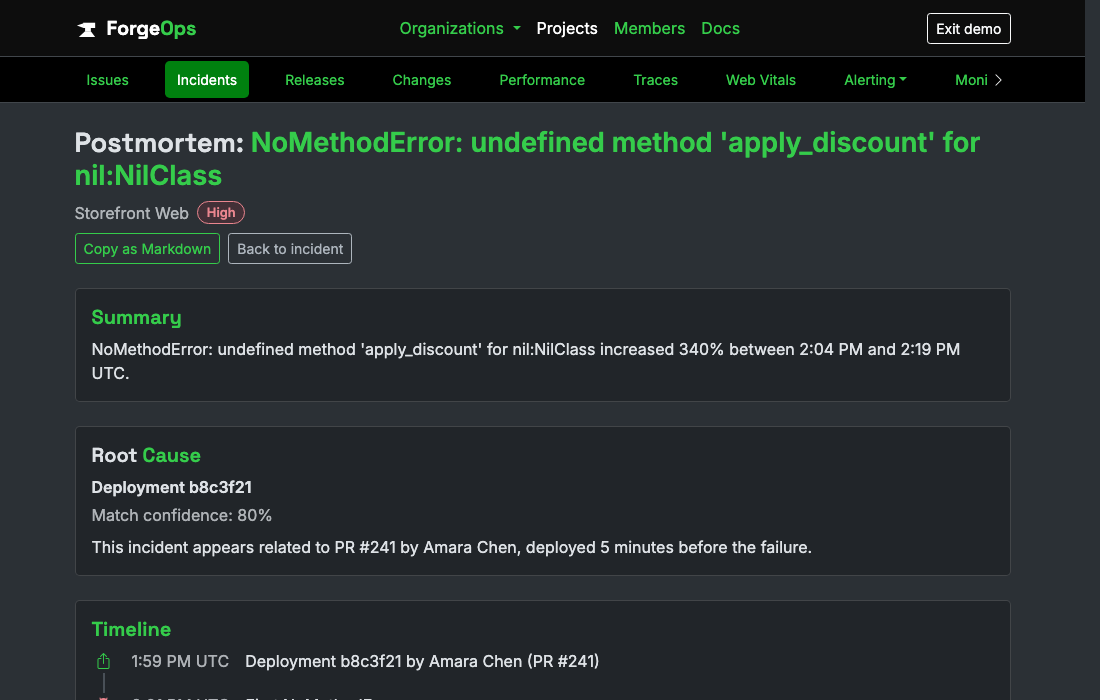The image size is (1100, 700).
Task: View the Traces tab
Action: pyautogui.click(x=655, y=80)
